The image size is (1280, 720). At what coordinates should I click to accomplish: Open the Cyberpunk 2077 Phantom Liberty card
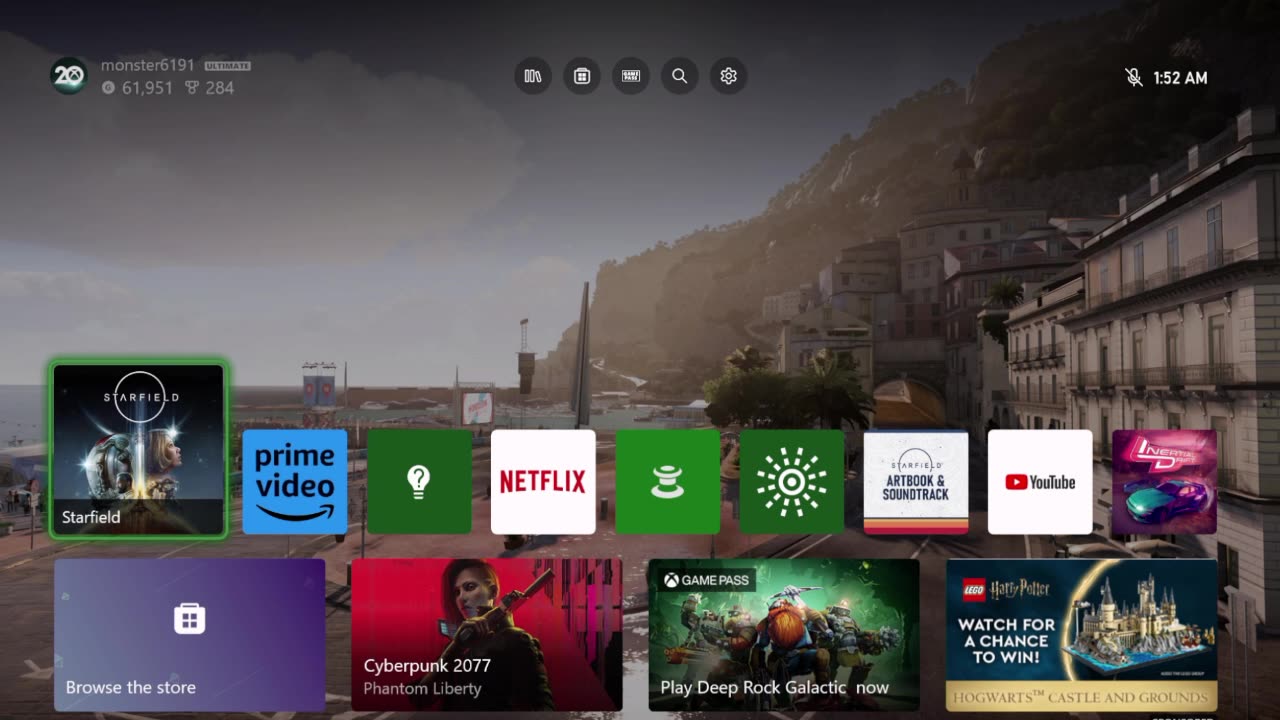click(487, 635)
